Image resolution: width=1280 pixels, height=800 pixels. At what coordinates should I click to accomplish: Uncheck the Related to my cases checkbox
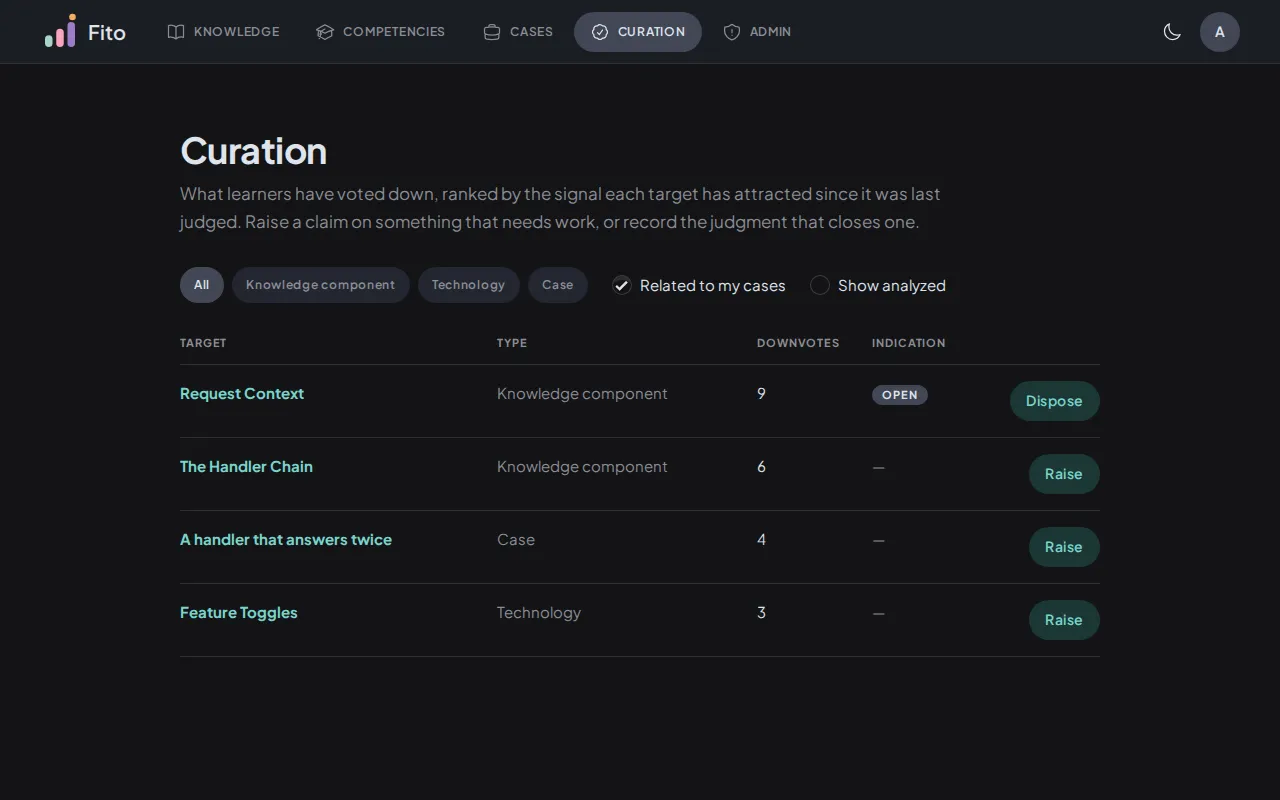click(x=622, y=285)
